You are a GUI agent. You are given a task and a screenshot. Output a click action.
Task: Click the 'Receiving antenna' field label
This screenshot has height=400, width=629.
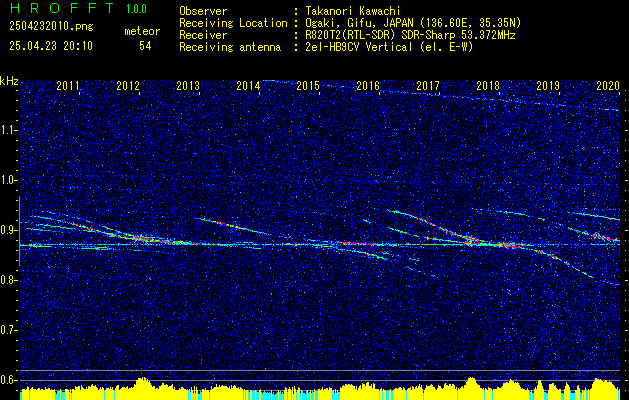(x=230, y=47)
